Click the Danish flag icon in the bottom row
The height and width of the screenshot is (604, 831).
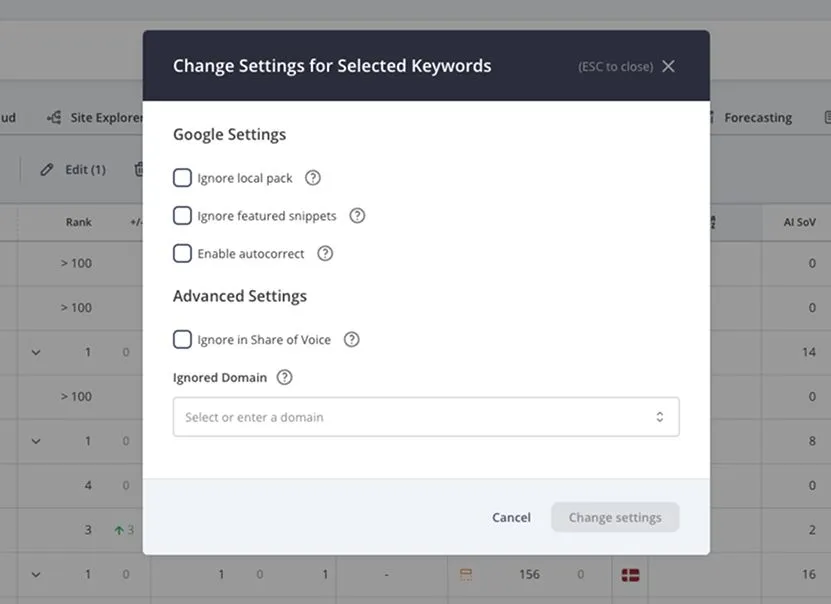(x=632, y=574)
